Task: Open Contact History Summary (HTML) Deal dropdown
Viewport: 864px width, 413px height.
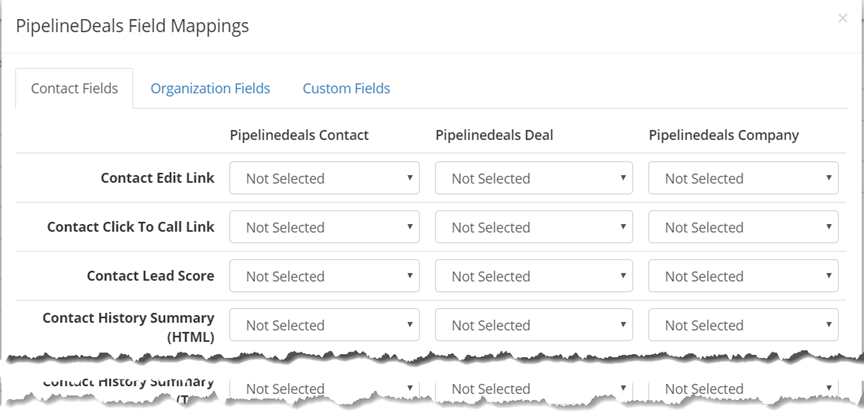Action: coord(533,325)
